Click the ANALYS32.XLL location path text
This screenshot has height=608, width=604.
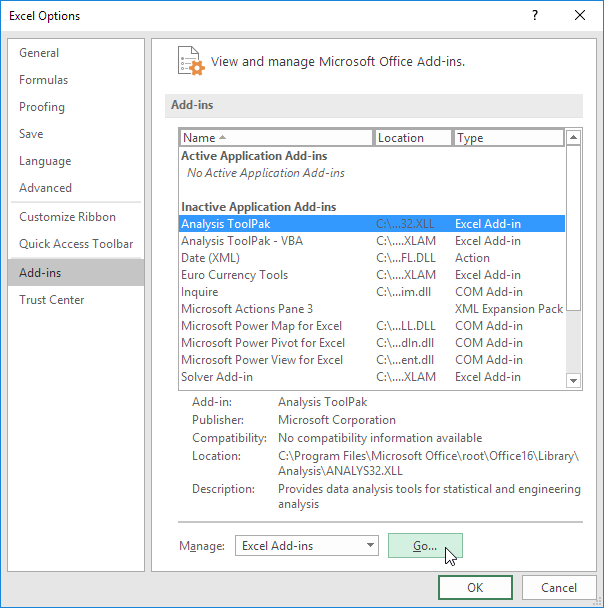pyautogui.click(x=428, y=463)
